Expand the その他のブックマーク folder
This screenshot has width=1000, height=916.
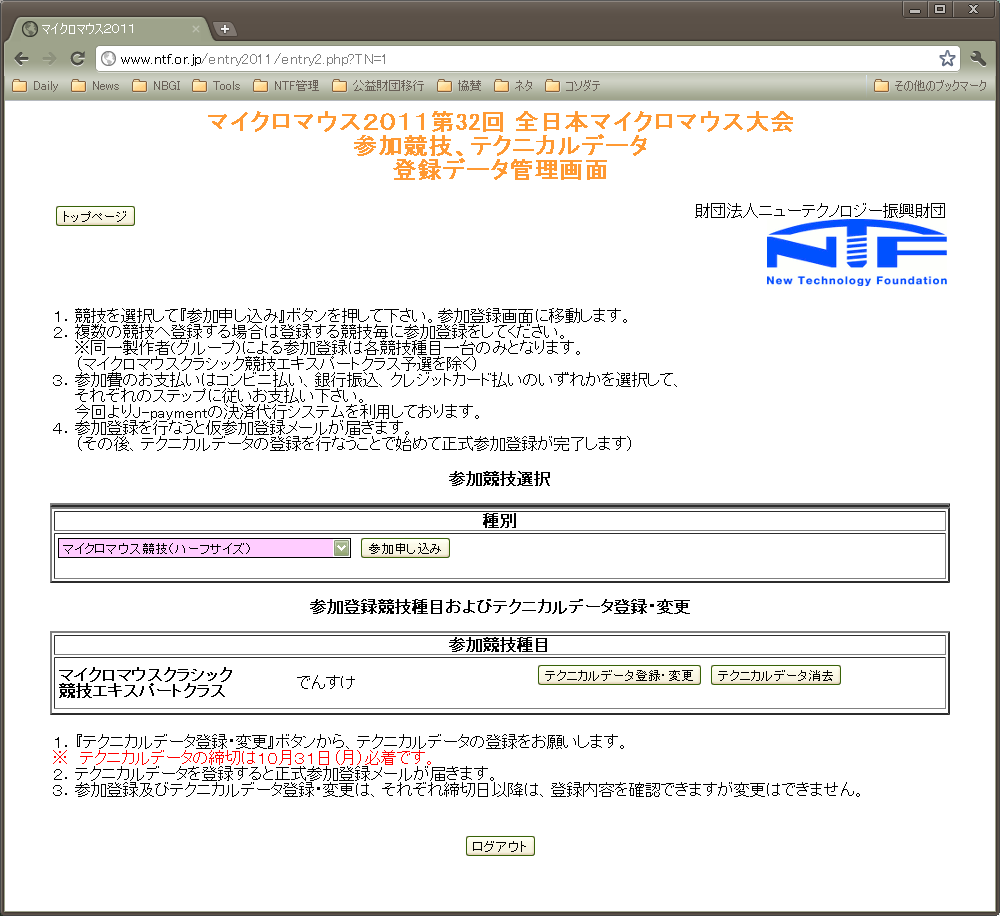tap(930, 86)
